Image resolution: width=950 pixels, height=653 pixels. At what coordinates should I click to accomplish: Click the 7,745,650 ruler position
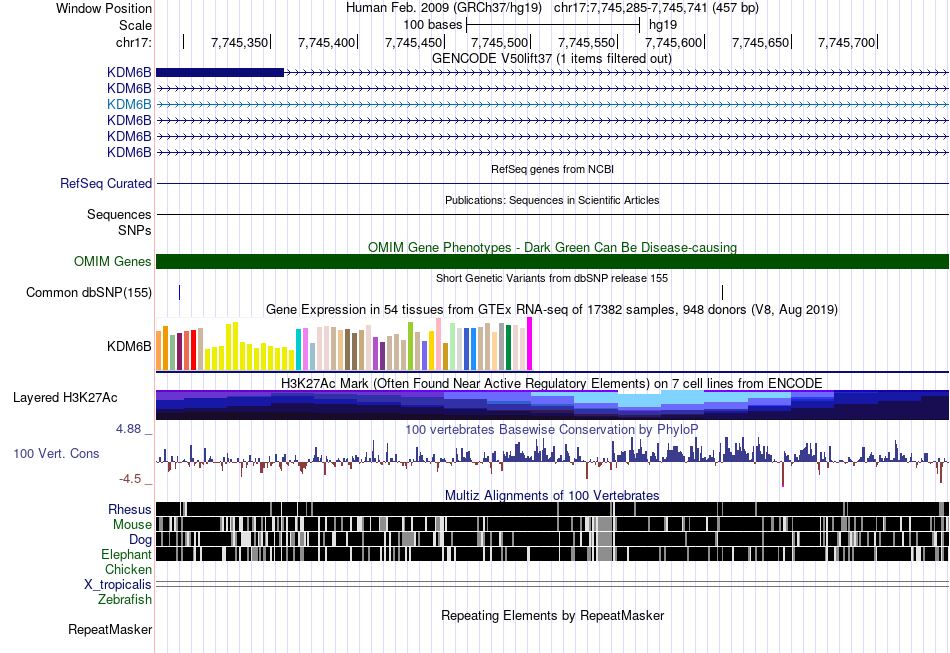tap(760, 42)
